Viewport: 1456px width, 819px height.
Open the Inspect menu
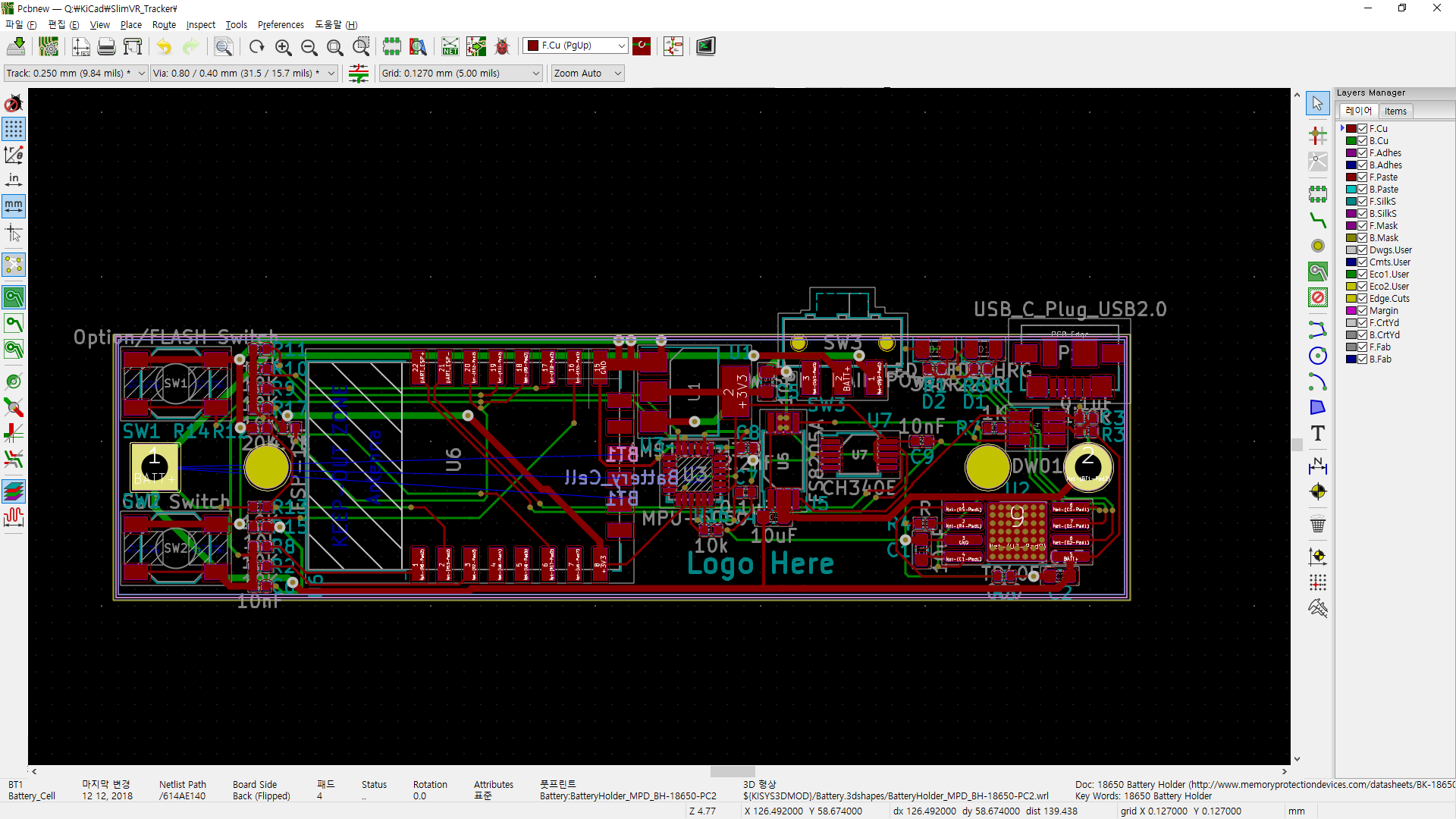coord(200,25)
